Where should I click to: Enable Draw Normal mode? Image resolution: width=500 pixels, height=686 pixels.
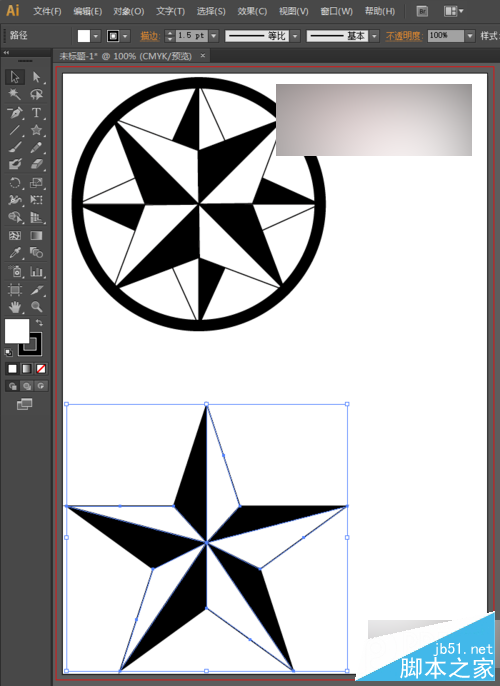(x=12, y=386)
